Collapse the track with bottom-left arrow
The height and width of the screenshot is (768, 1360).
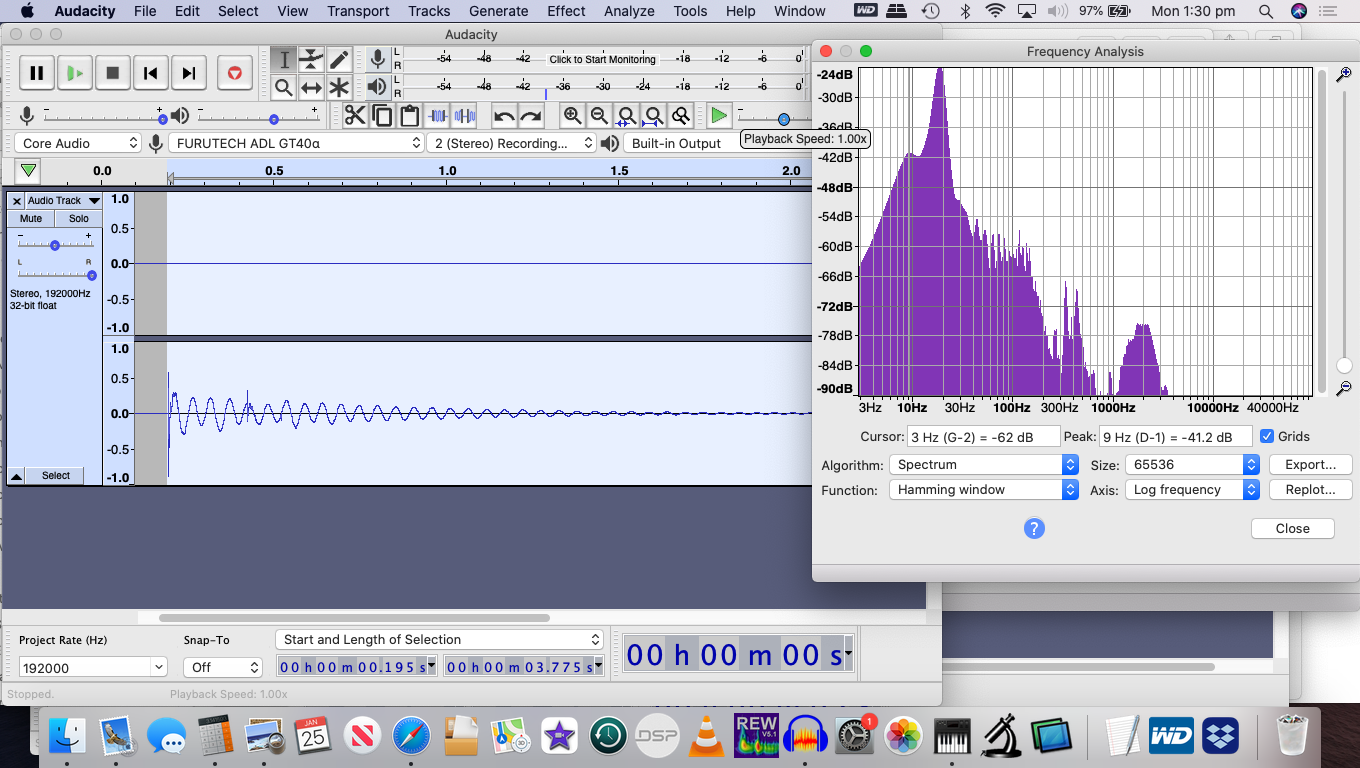pos(16,476)
